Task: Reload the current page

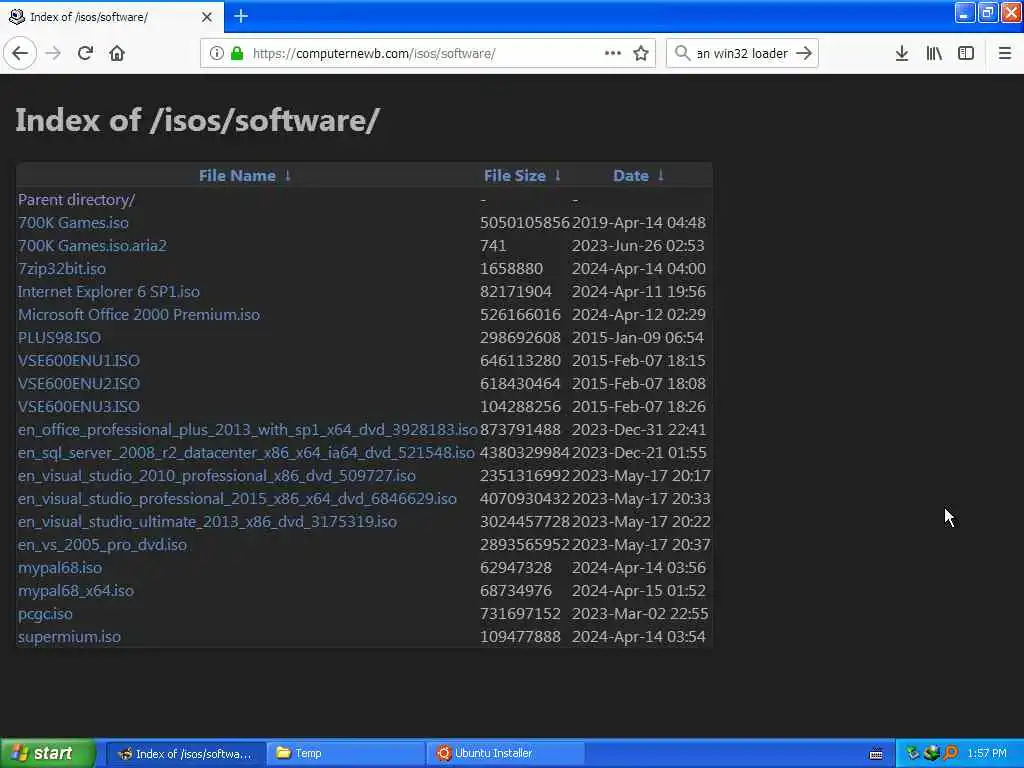Action: (85, 53)
